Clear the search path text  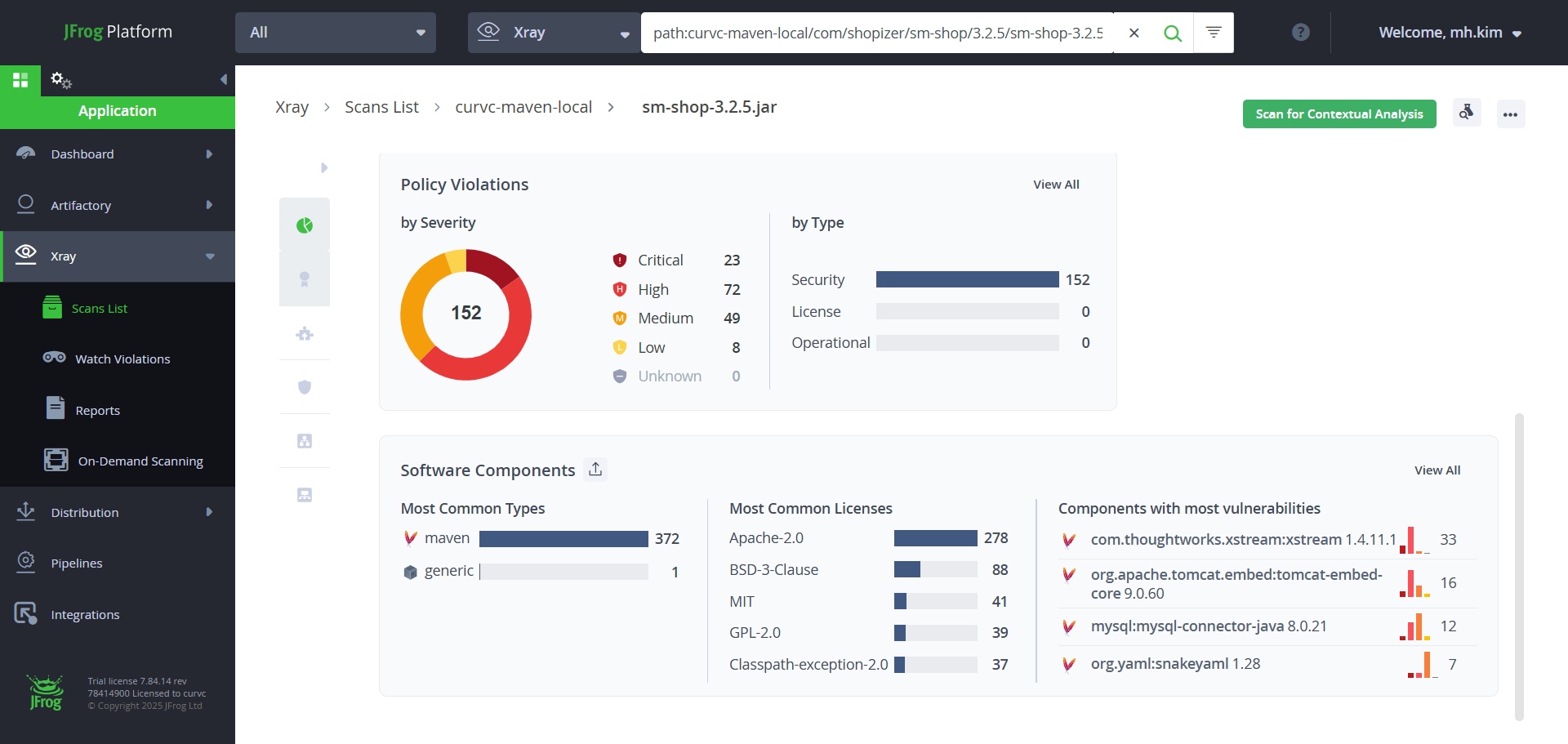point(1134,33)
